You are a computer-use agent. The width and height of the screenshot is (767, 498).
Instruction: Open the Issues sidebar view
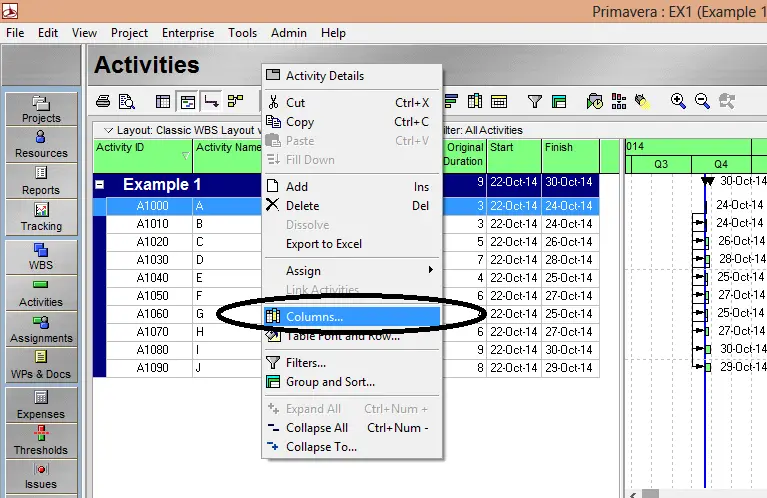(x=41, y=476)
